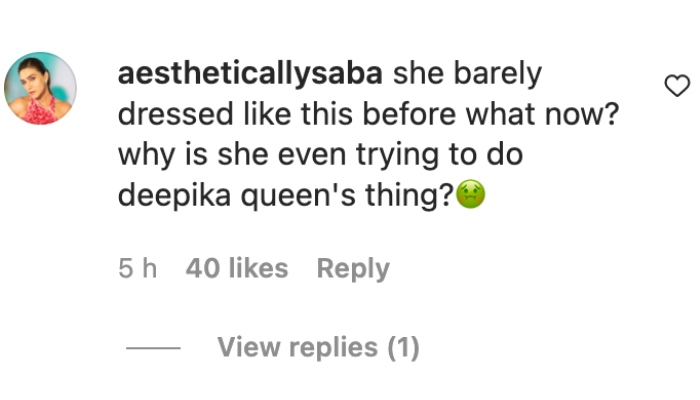The height and width of the screenshot is (400, 700).
Task: Click the aestheticallysaba username
Action: pyautogui.click(x=249, y=74)
